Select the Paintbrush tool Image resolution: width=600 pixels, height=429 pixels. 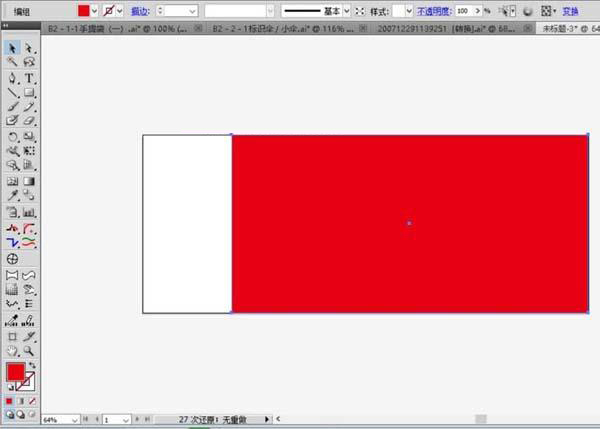click(12, 107)
